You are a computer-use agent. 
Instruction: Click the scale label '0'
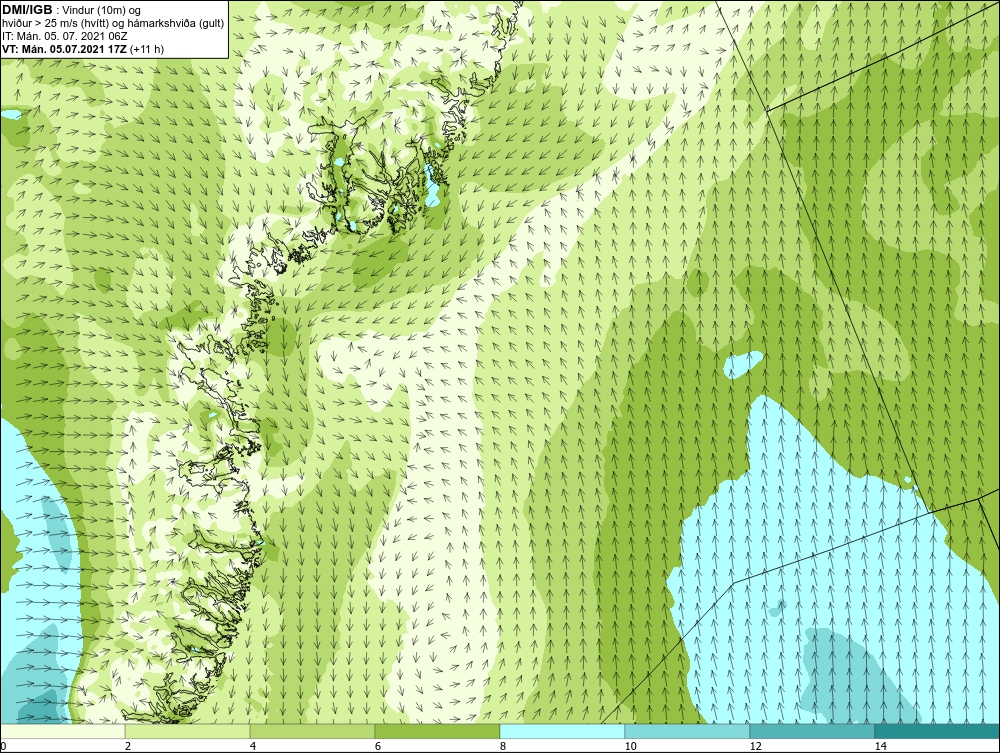pyautogui.click(x=3, y=747)
